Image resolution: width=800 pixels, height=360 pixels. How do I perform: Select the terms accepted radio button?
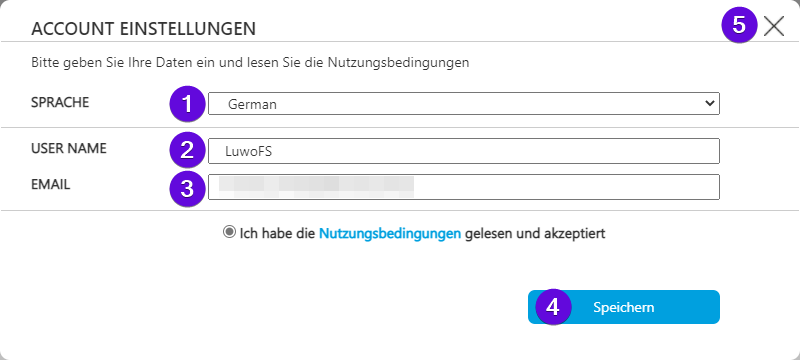(x=229, y=233)
